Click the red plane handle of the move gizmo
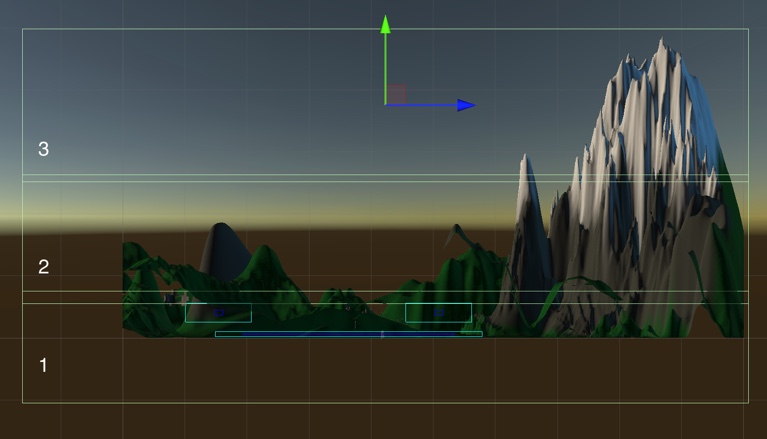Image resolution: width=767 pixels, height=439 pixels. pos(397,93)
